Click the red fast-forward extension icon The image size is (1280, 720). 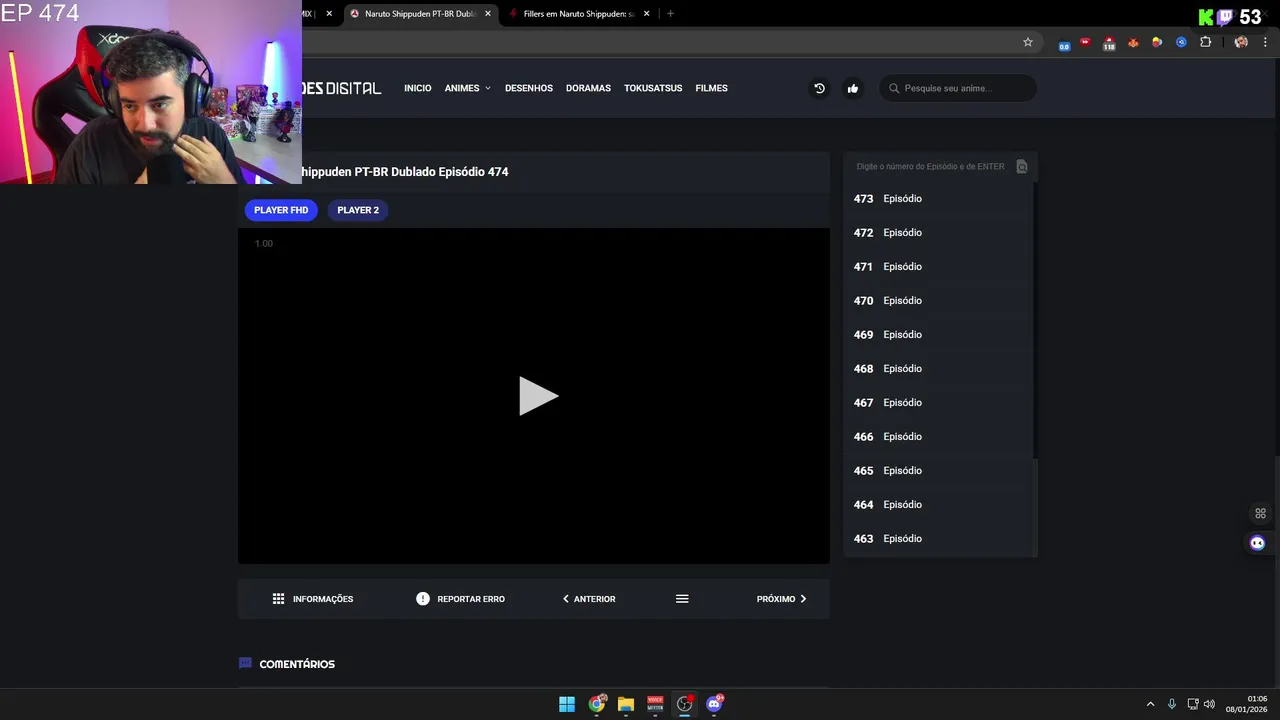point(1086,42)
